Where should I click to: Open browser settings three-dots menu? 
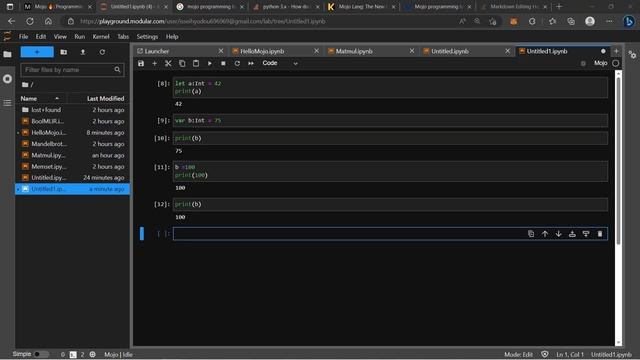coord(609,21)
